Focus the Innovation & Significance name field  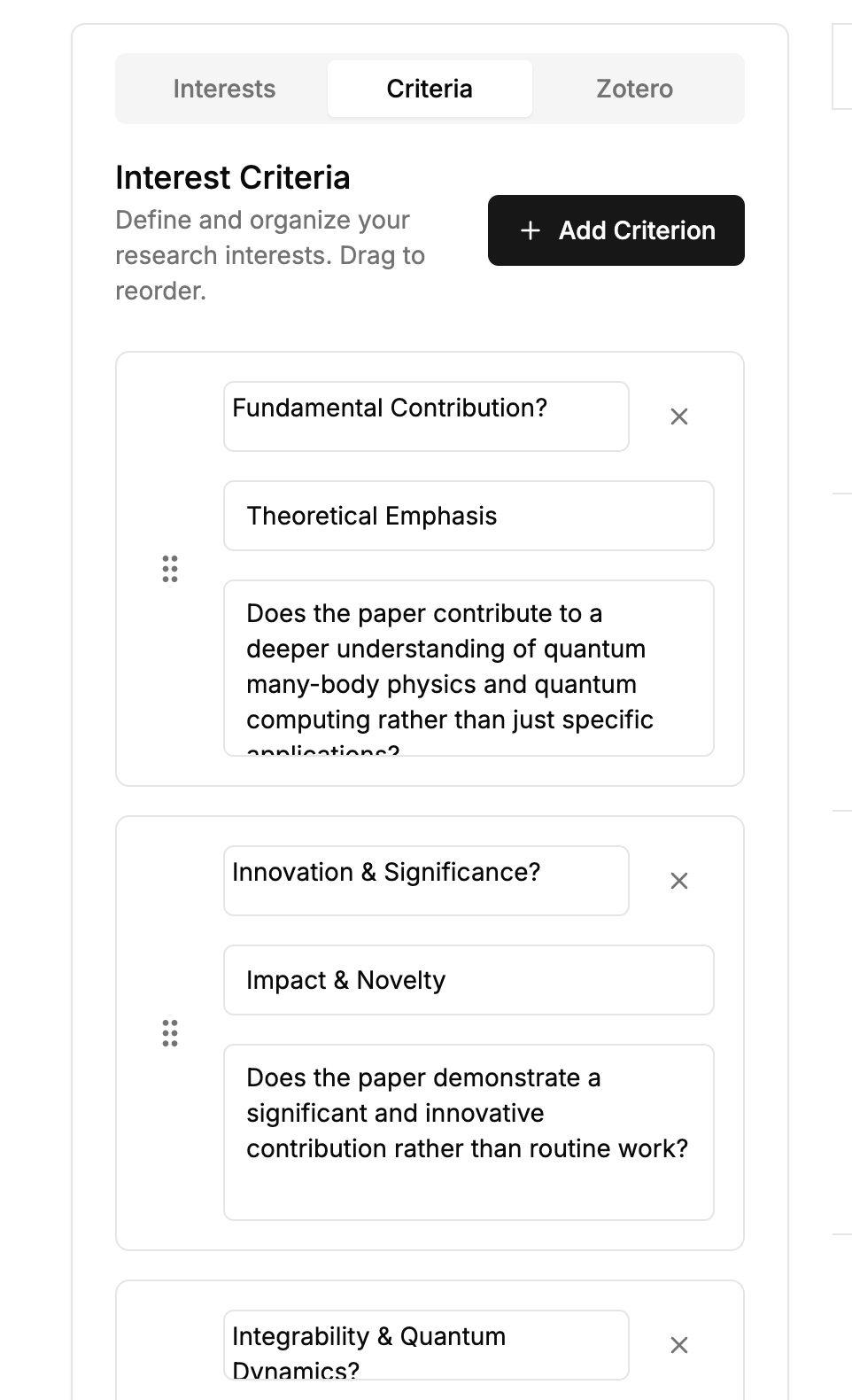[x=426, y=881]
